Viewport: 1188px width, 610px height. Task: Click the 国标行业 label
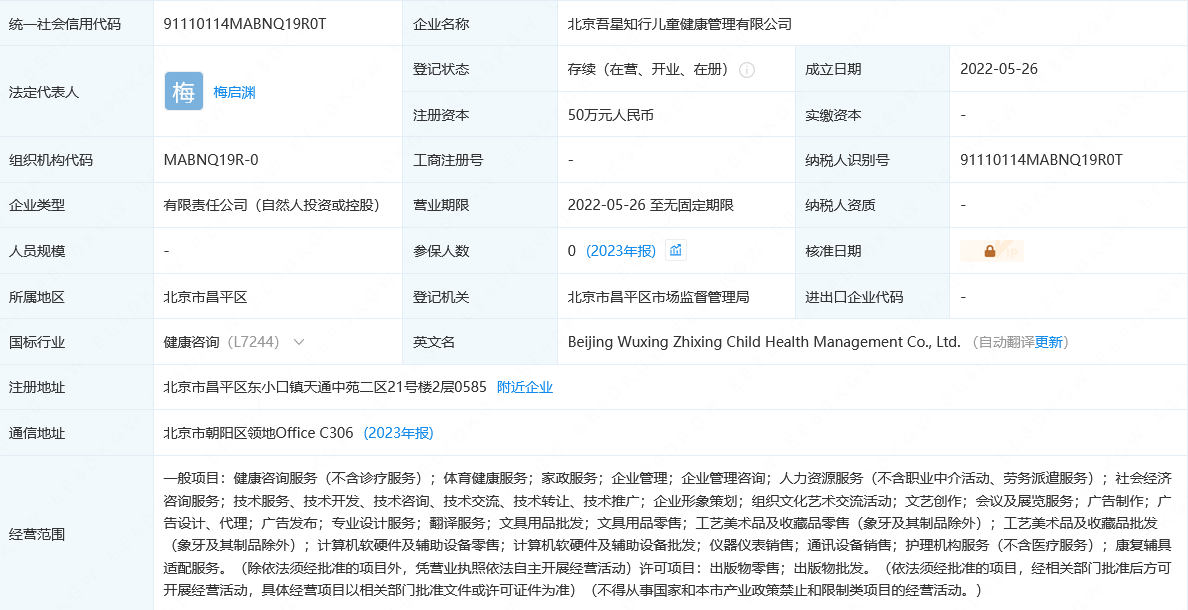click(x=36, y=342)
